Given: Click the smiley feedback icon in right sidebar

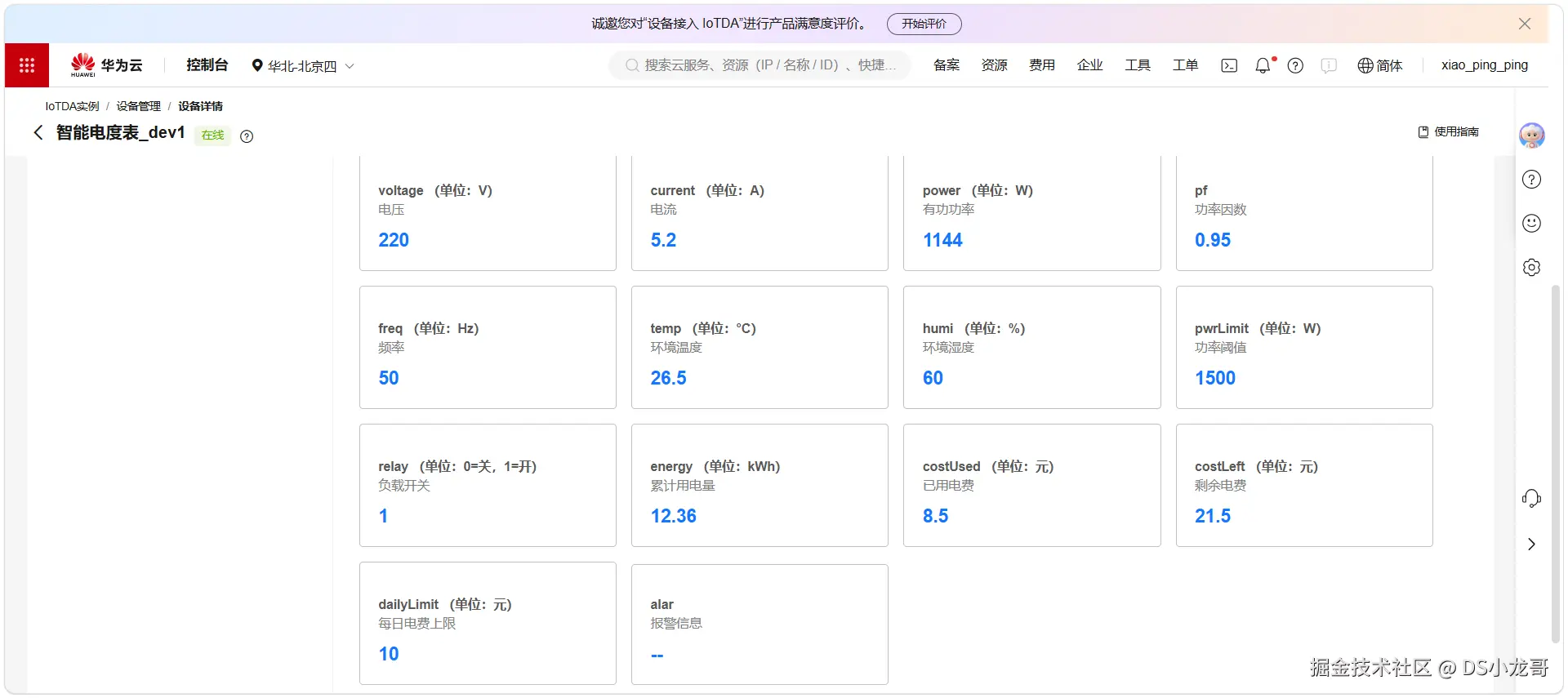Looking at the screenshot, I should click(x=1531, y=223).
